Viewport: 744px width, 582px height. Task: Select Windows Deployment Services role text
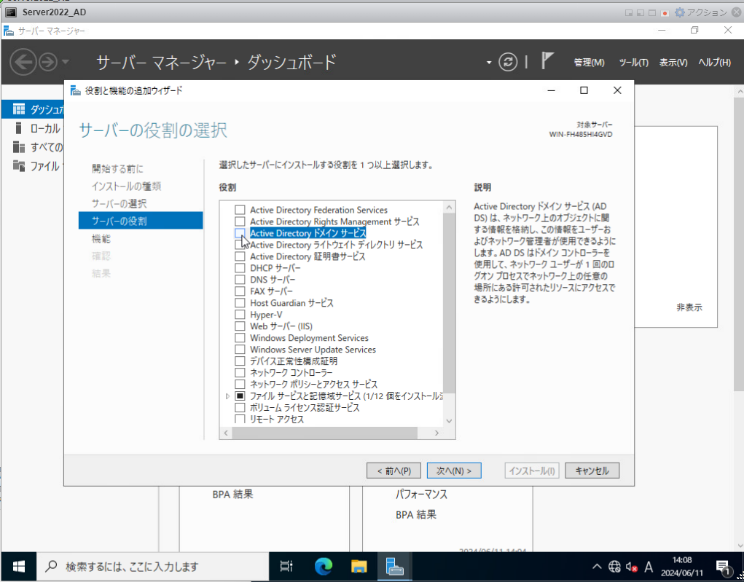pyautogui.click(x=309, y=338)
